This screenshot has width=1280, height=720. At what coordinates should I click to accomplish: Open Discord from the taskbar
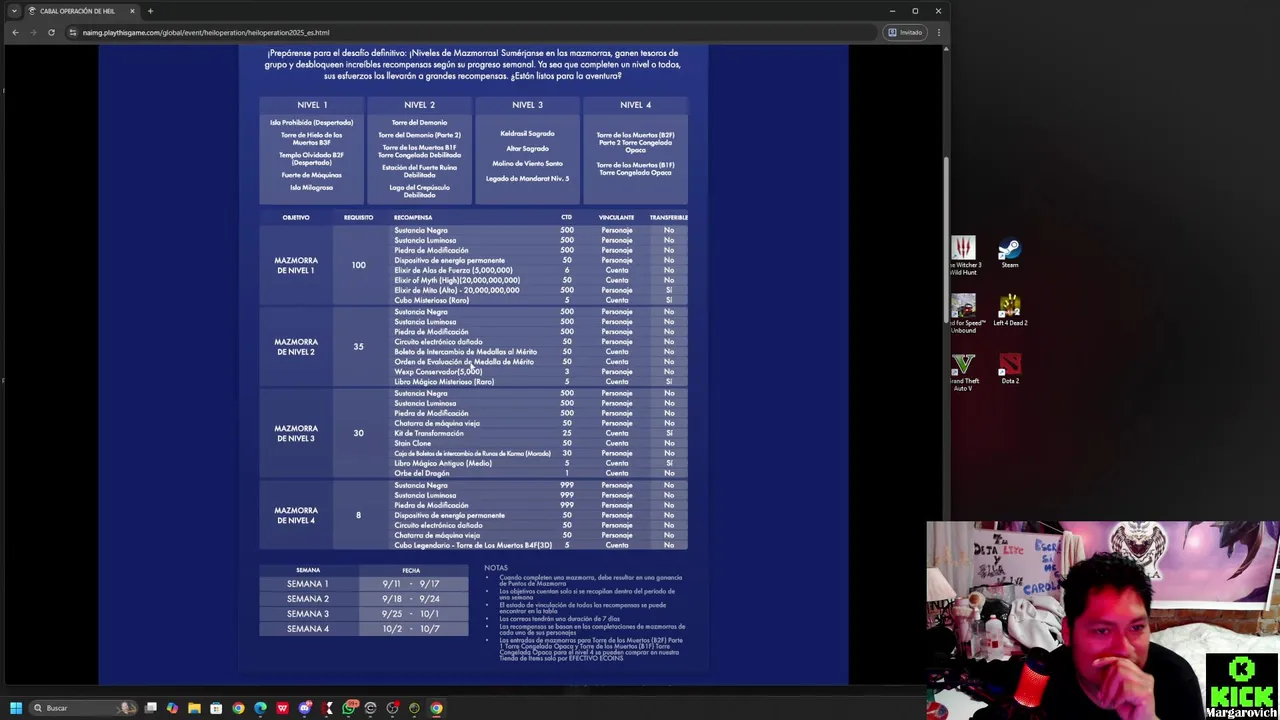tap(305, 708)
